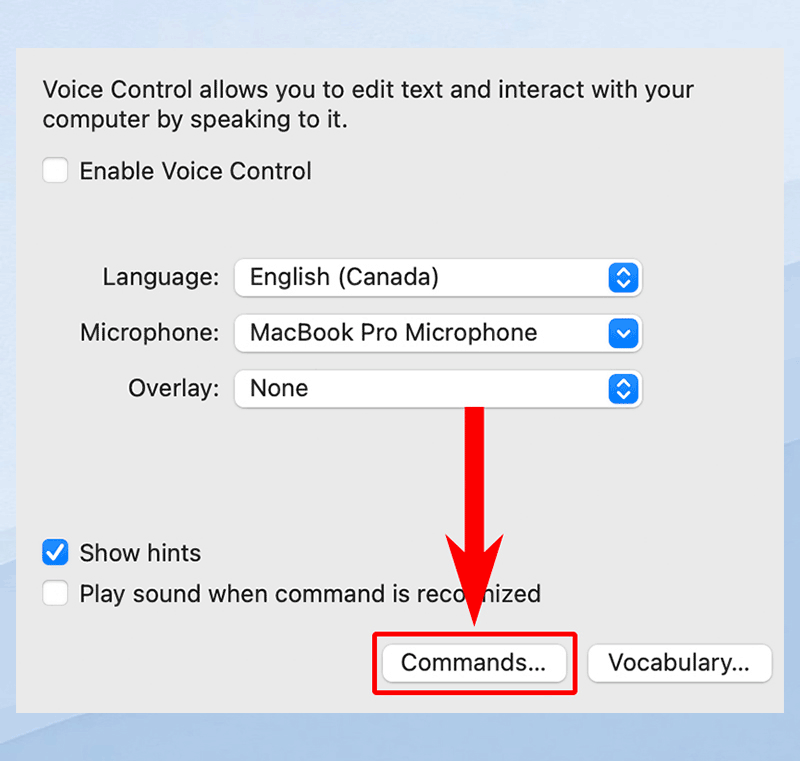This screenshot has height=761, width=800.
Task: Click the "Play sound when command" label text
Action: (240, 594)
